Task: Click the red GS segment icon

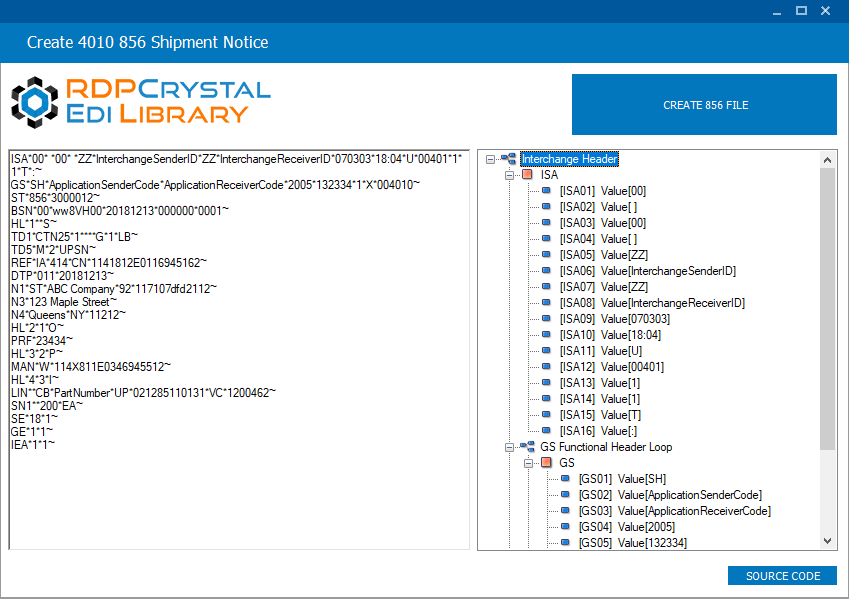Action: click(x=546, y=462)
